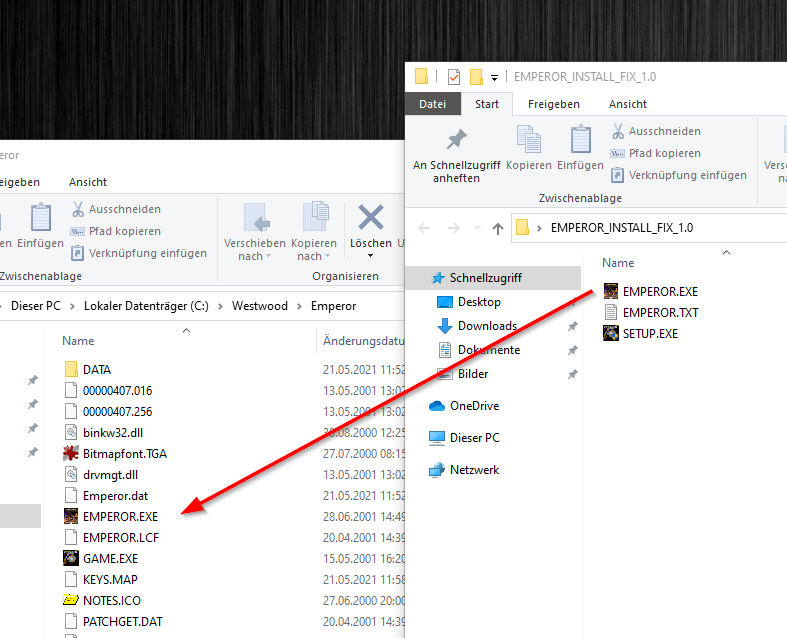Open Ansicht tab in the Emperor window

point(88,182)
